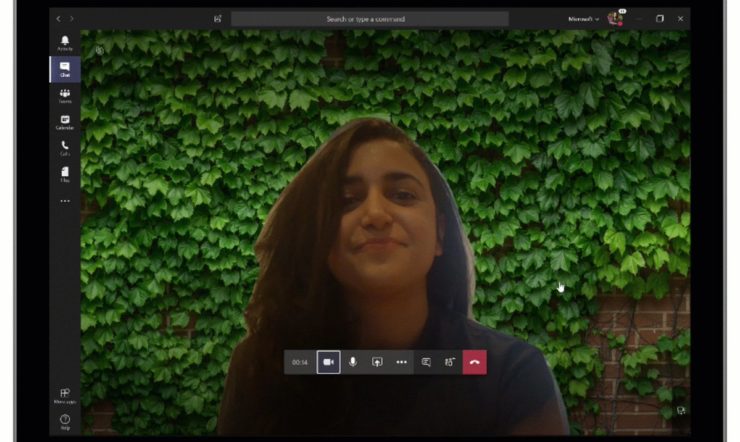740x442 pixels.
Task: Open the Teams section
Action: tap(65, 96)
